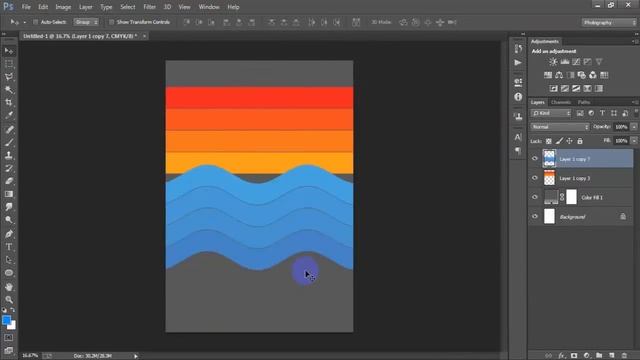Open the File menu

[x=26, y=7]
